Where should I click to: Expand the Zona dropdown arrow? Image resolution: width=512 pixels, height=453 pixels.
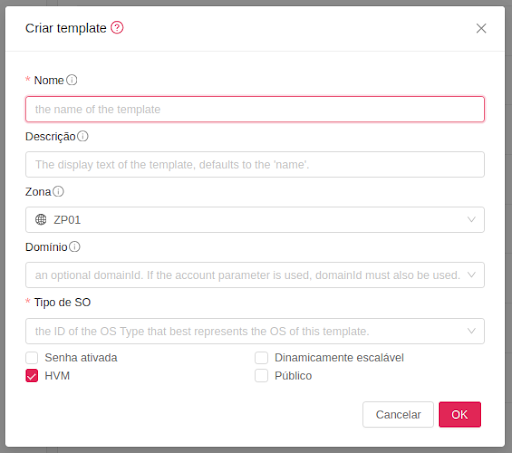point(471,220)
